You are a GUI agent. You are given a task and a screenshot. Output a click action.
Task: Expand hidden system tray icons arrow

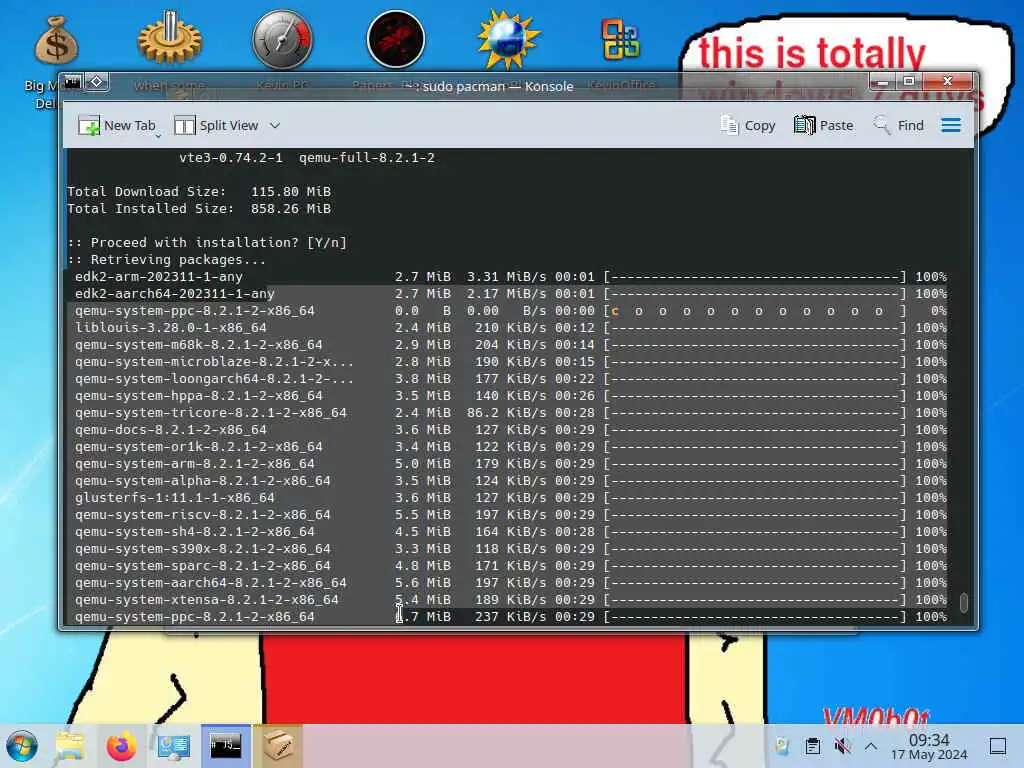coord(871,746)
